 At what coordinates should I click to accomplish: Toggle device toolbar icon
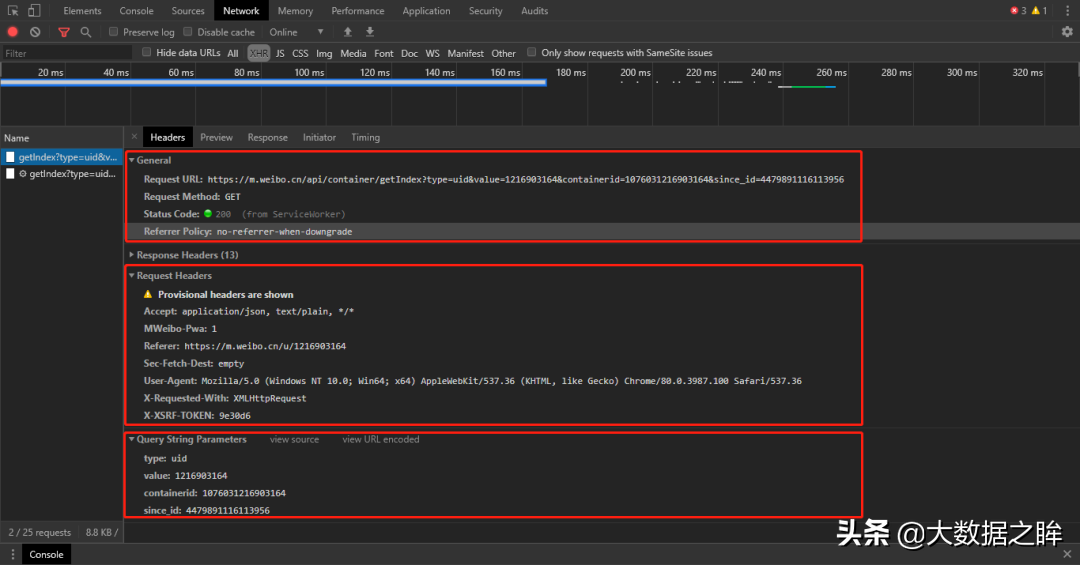coord(34,10)
